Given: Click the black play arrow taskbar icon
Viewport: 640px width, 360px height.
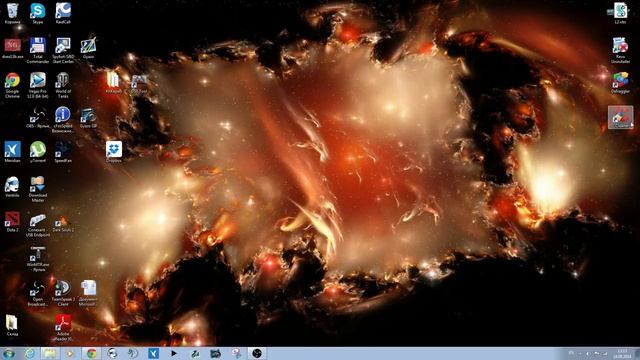Looking at the screenshot, I should tap(174, 353).
